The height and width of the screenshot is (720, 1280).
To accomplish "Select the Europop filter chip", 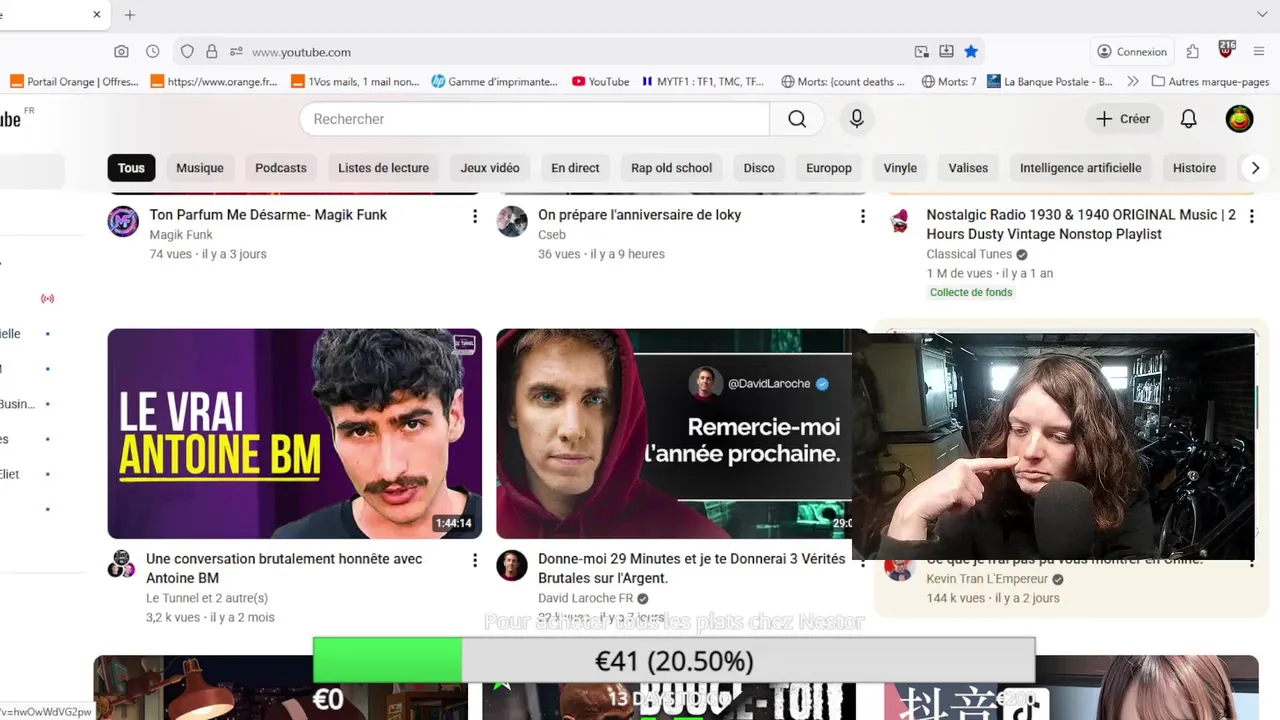I will [829, 168].
